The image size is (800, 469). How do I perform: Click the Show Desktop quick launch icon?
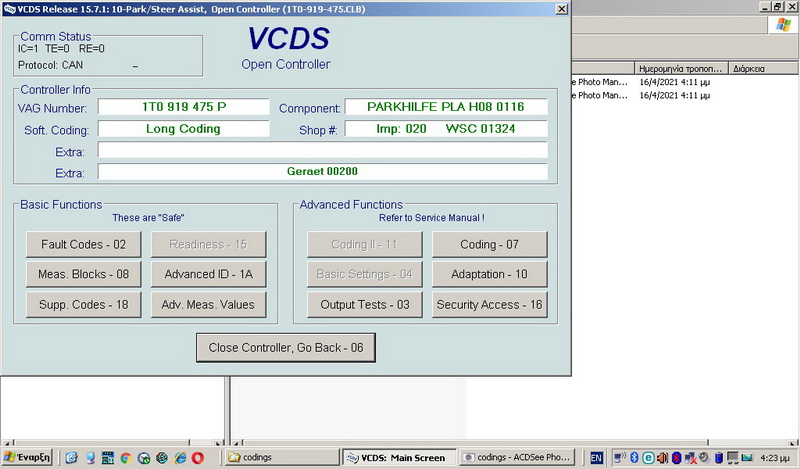click(90, 458)
